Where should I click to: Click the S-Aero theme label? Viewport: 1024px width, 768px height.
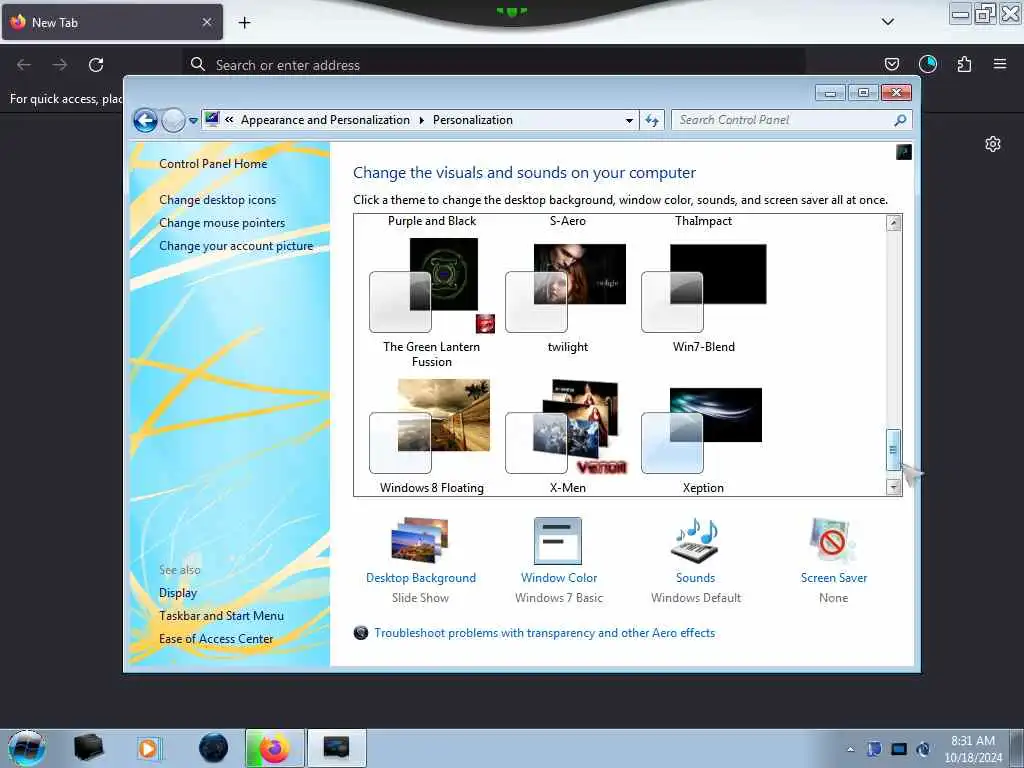568,221
